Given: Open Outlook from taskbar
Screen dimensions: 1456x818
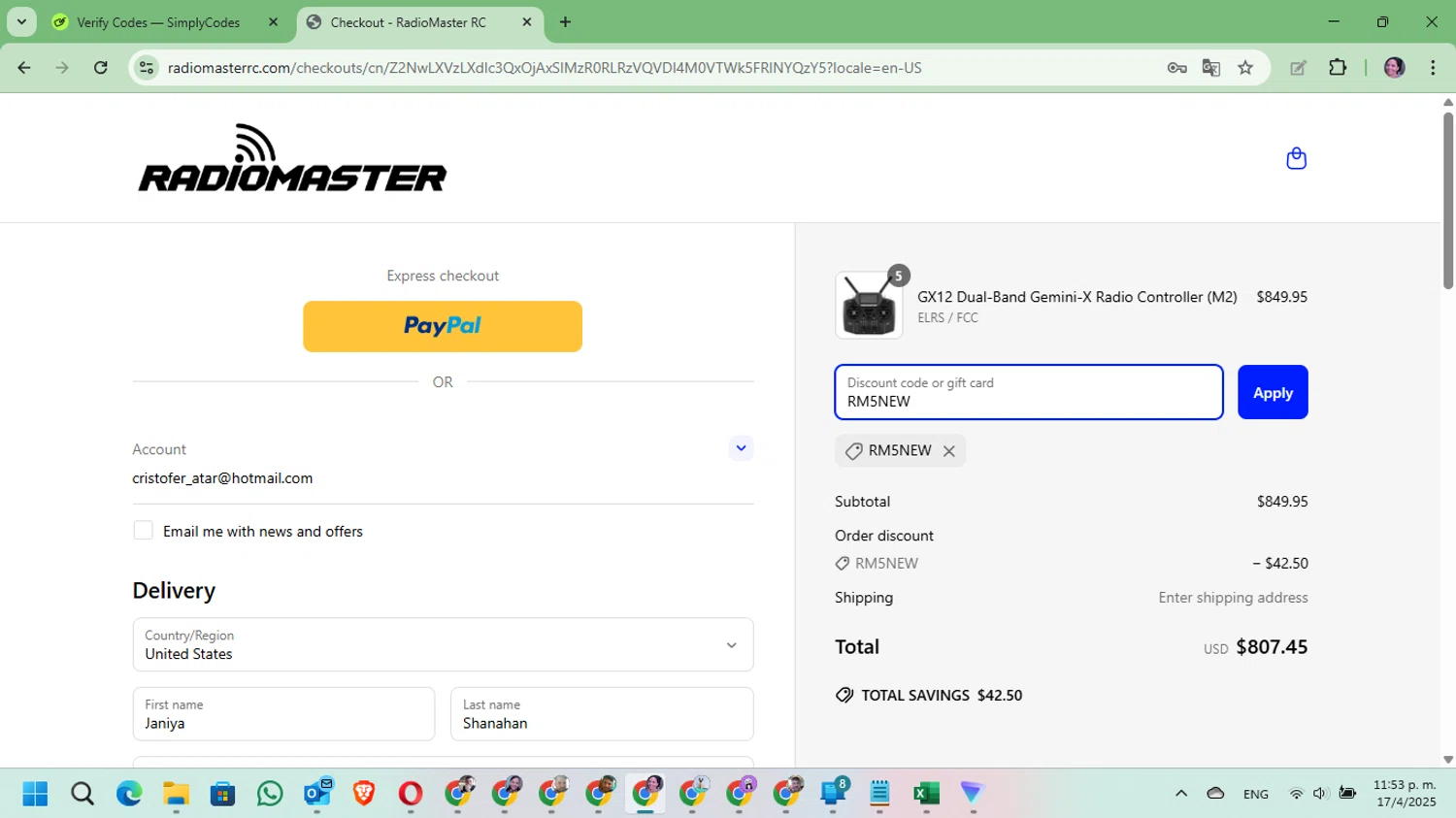Looking at the screenshot, I should click(x=317, y=794).
